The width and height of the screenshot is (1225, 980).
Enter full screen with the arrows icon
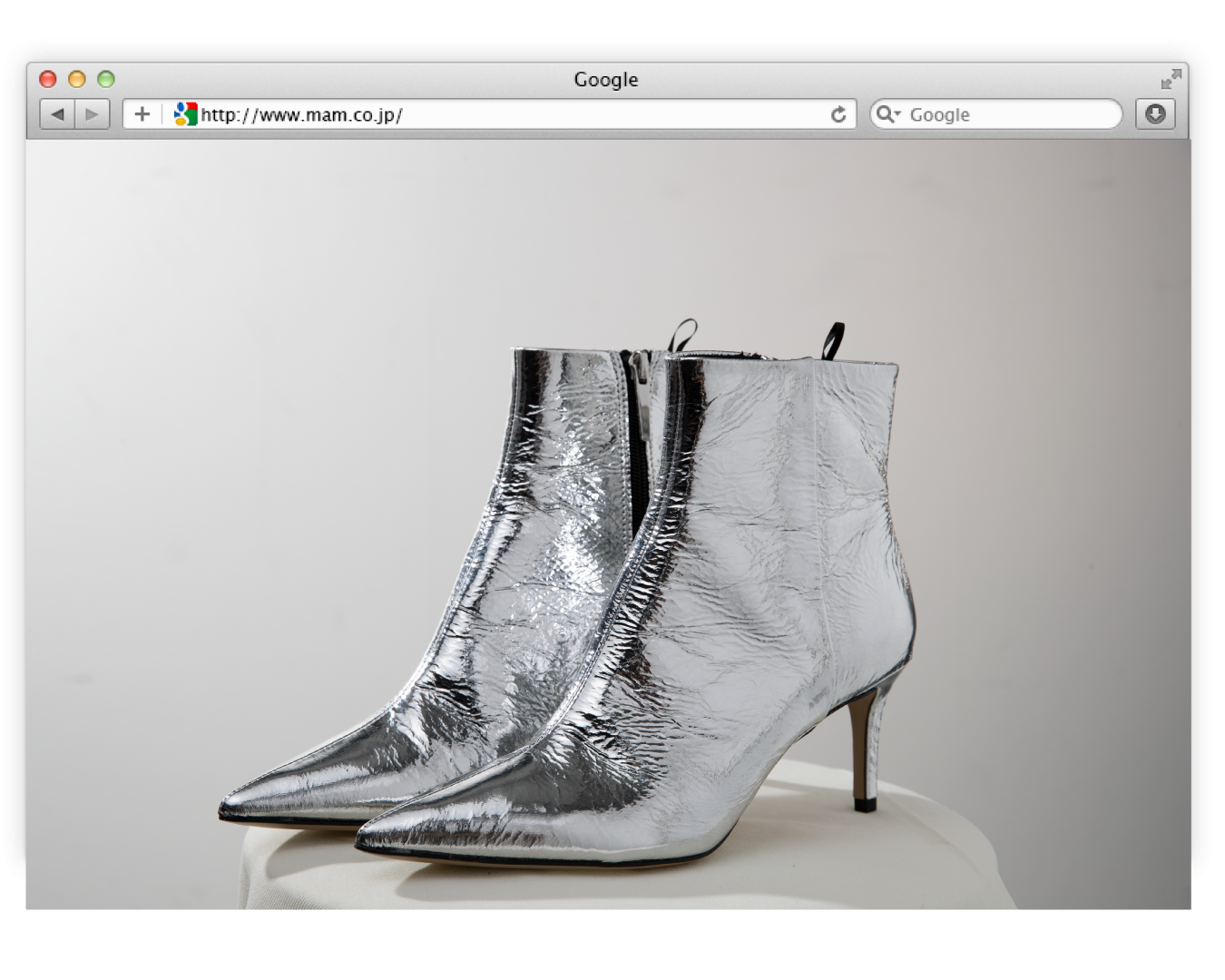(x=1171, y=79)
